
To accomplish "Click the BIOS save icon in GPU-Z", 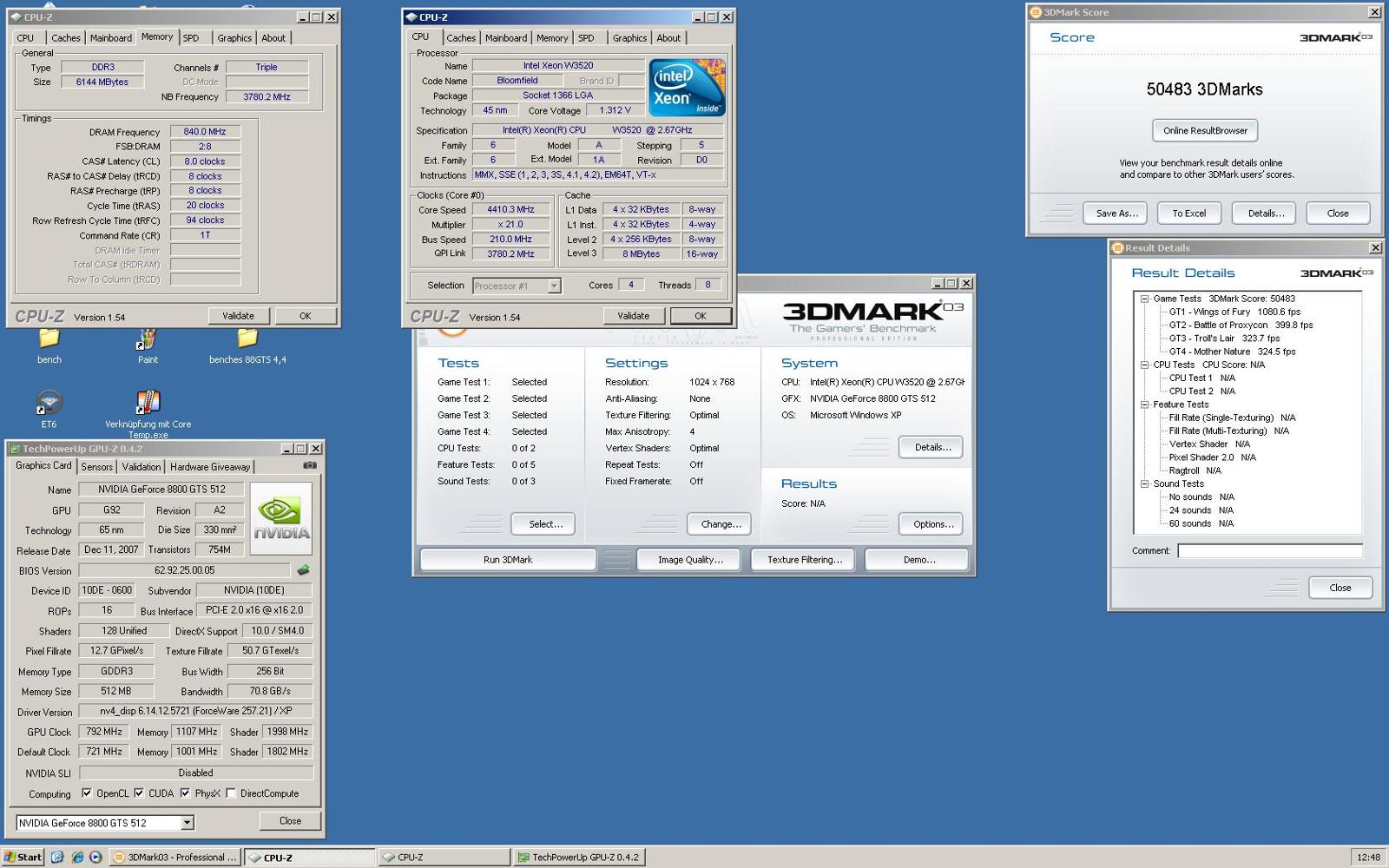I will pyautogui.click(x=303, y=570).
